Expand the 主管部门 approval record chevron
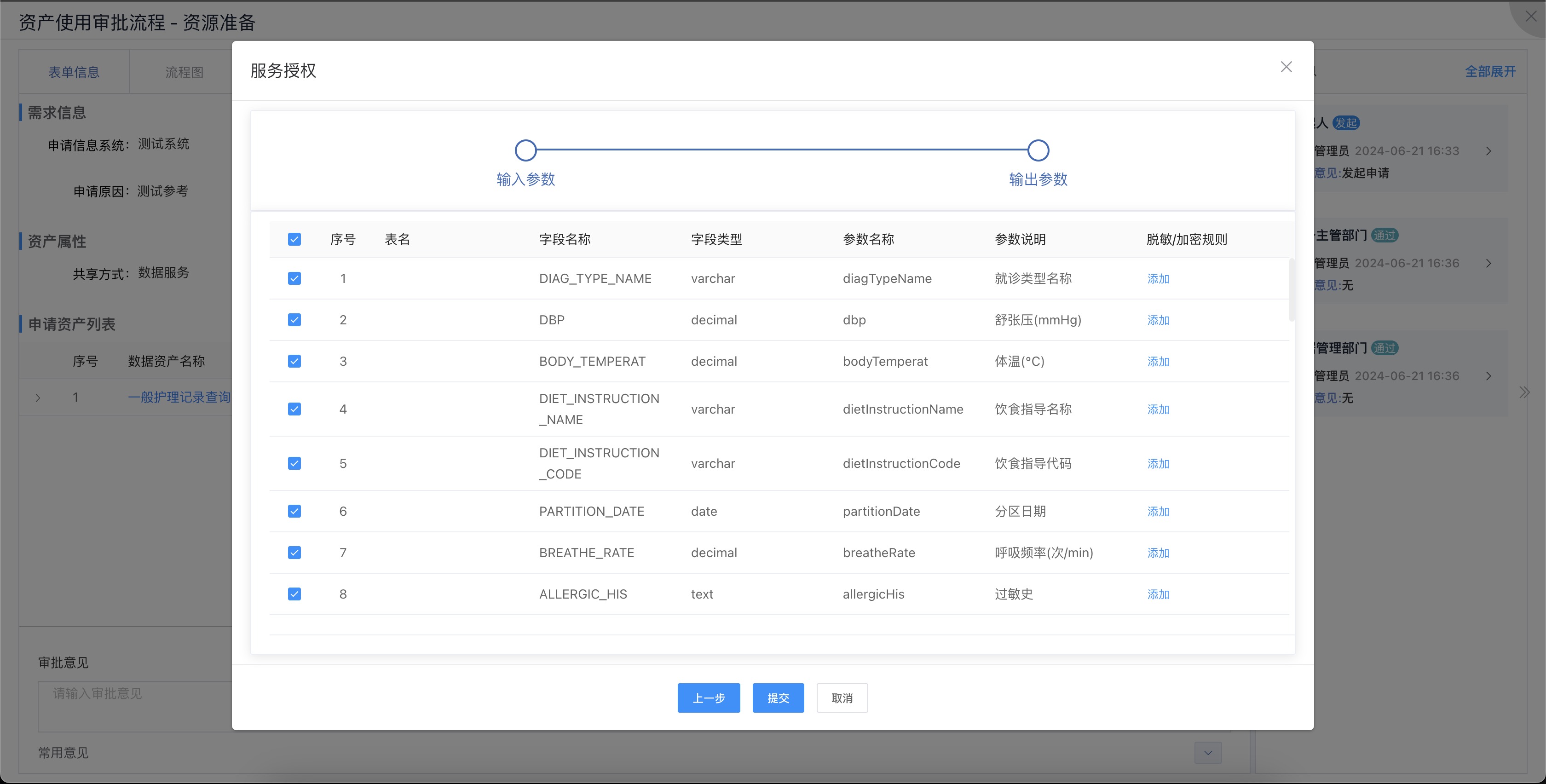The image size is (1546, 784). pos(1488,264)
